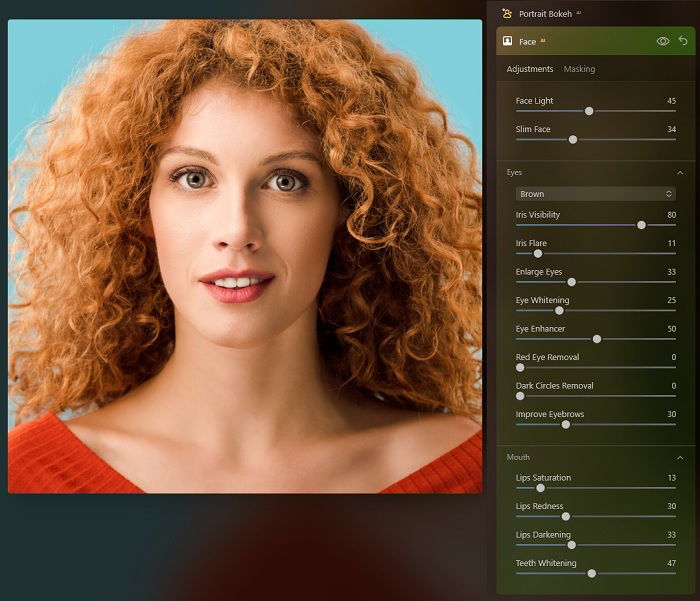Image resolution: width=700 pixels, height=601 pixels.
Task: Click the Iris Flare value 11
Action: pos(671,243)
